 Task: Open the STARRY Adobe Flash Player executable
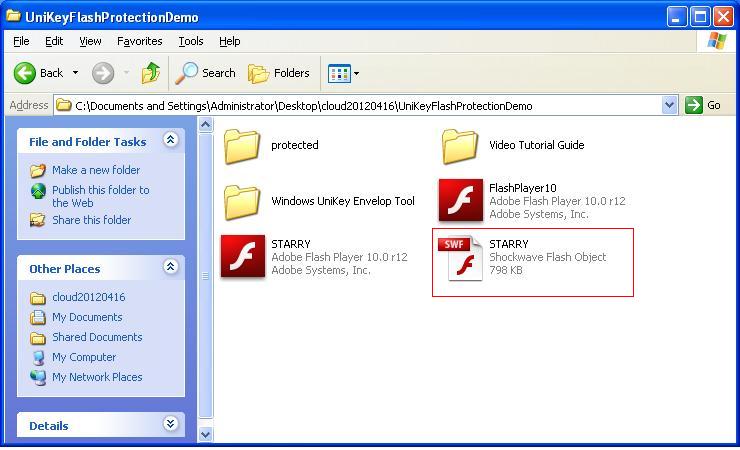pos(242,257)
